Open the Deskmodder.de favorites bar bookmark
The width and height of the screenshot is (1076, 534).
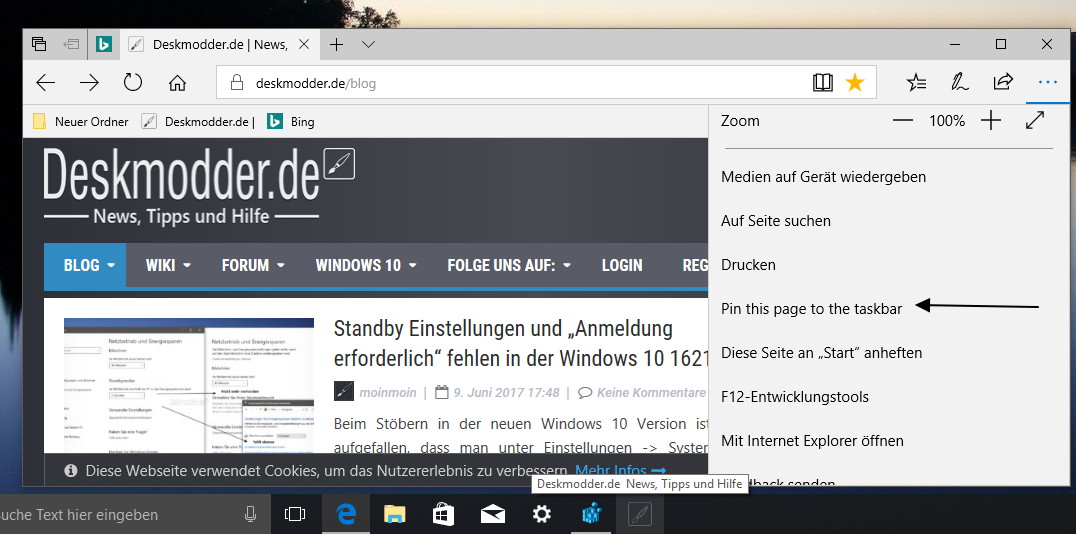pyautogui.click(x=198, y=121)
